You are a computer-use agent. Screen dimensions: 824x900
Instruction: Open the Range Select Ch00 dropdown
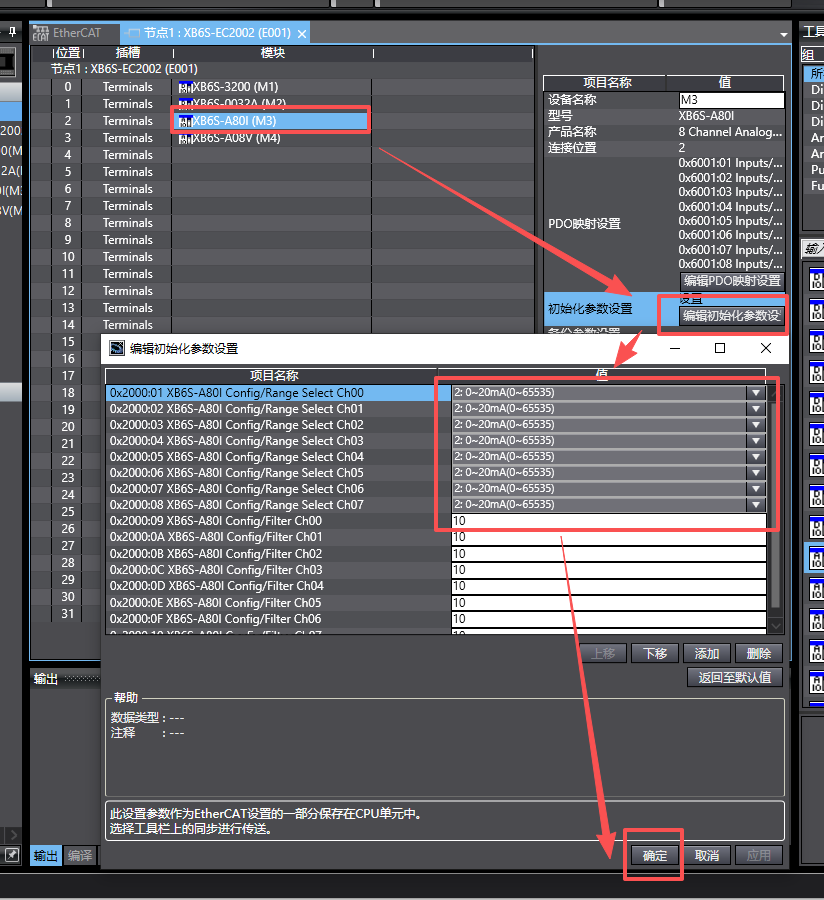[756, 393]
